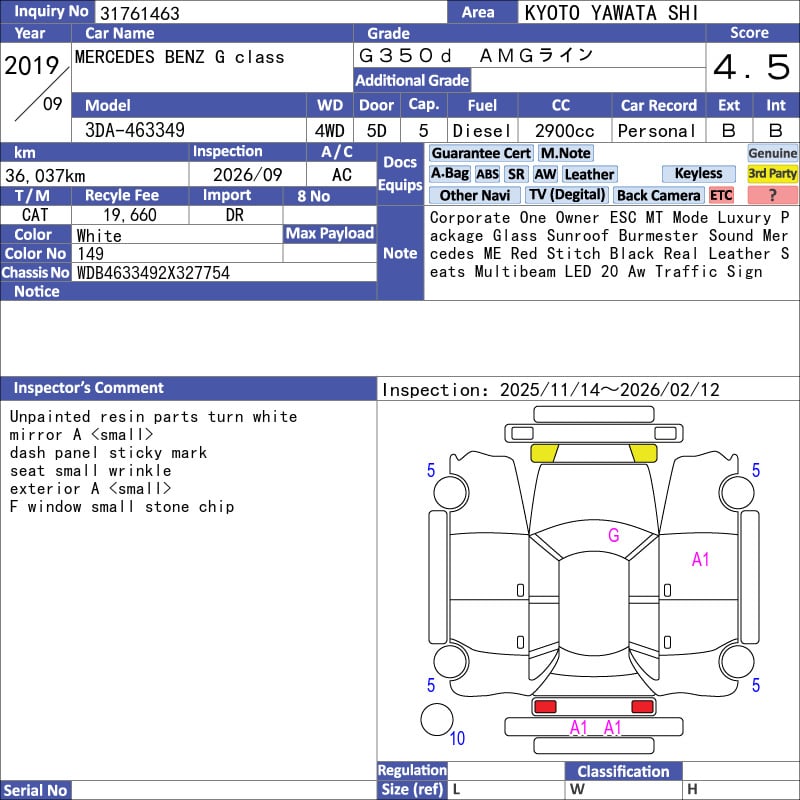Select the yellow 3rd Party legend swatch

click(772, 174)
